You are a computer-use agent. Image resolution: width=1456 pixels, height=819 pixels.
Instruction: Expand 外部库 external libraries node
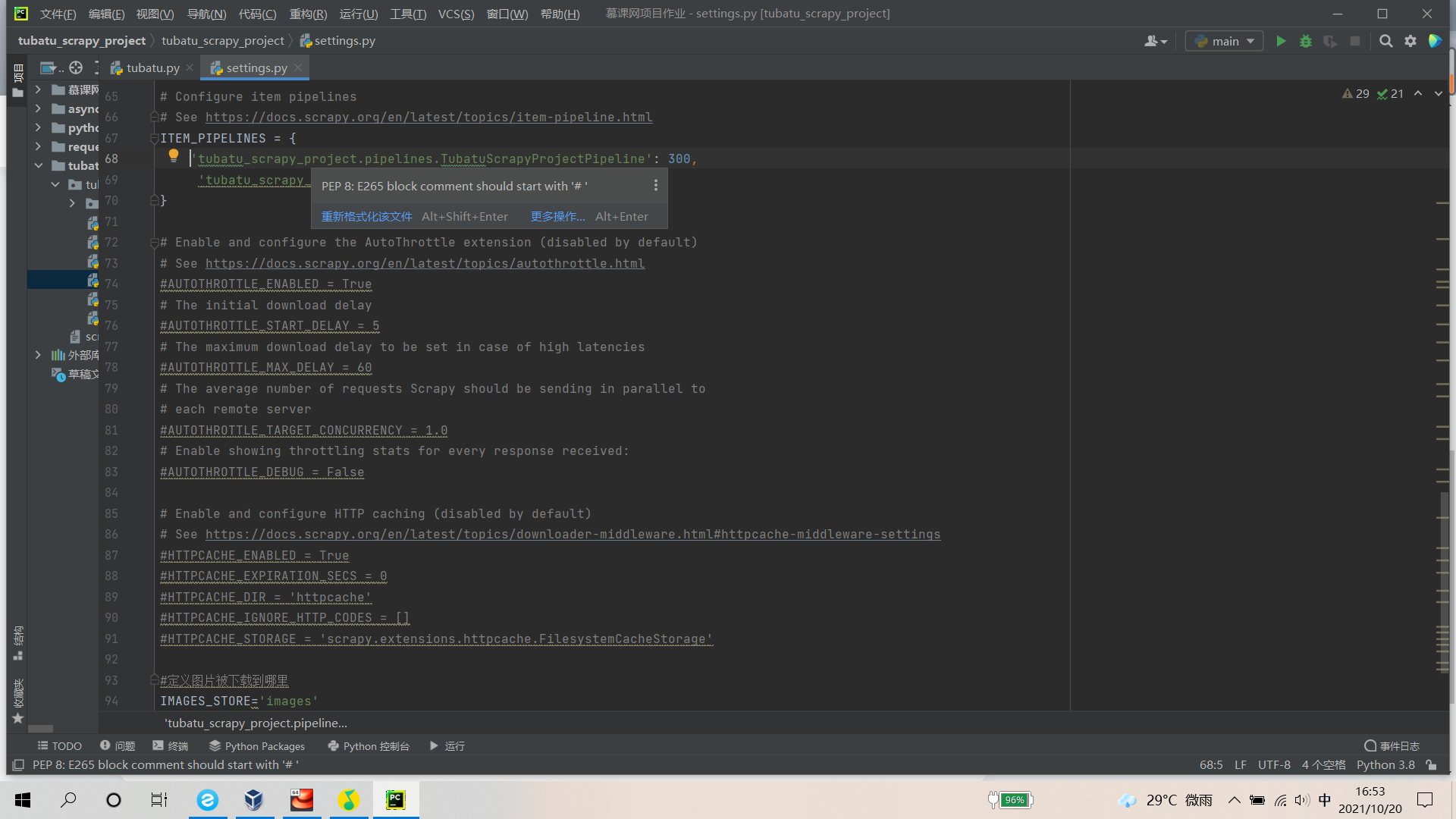coord(38,355)
